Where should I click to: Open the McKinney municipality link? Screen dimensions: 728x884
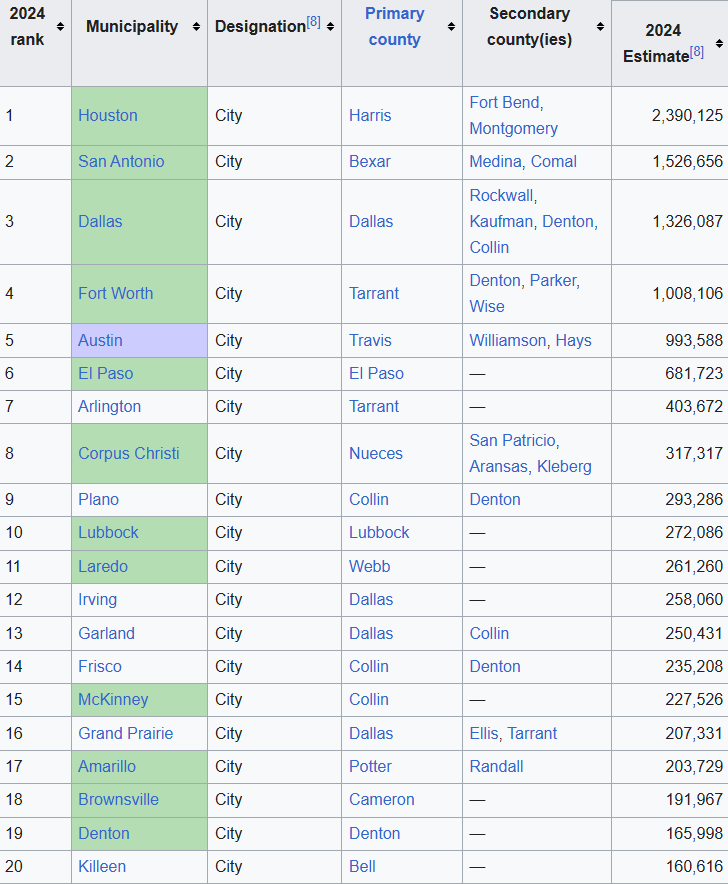[113, 700]
